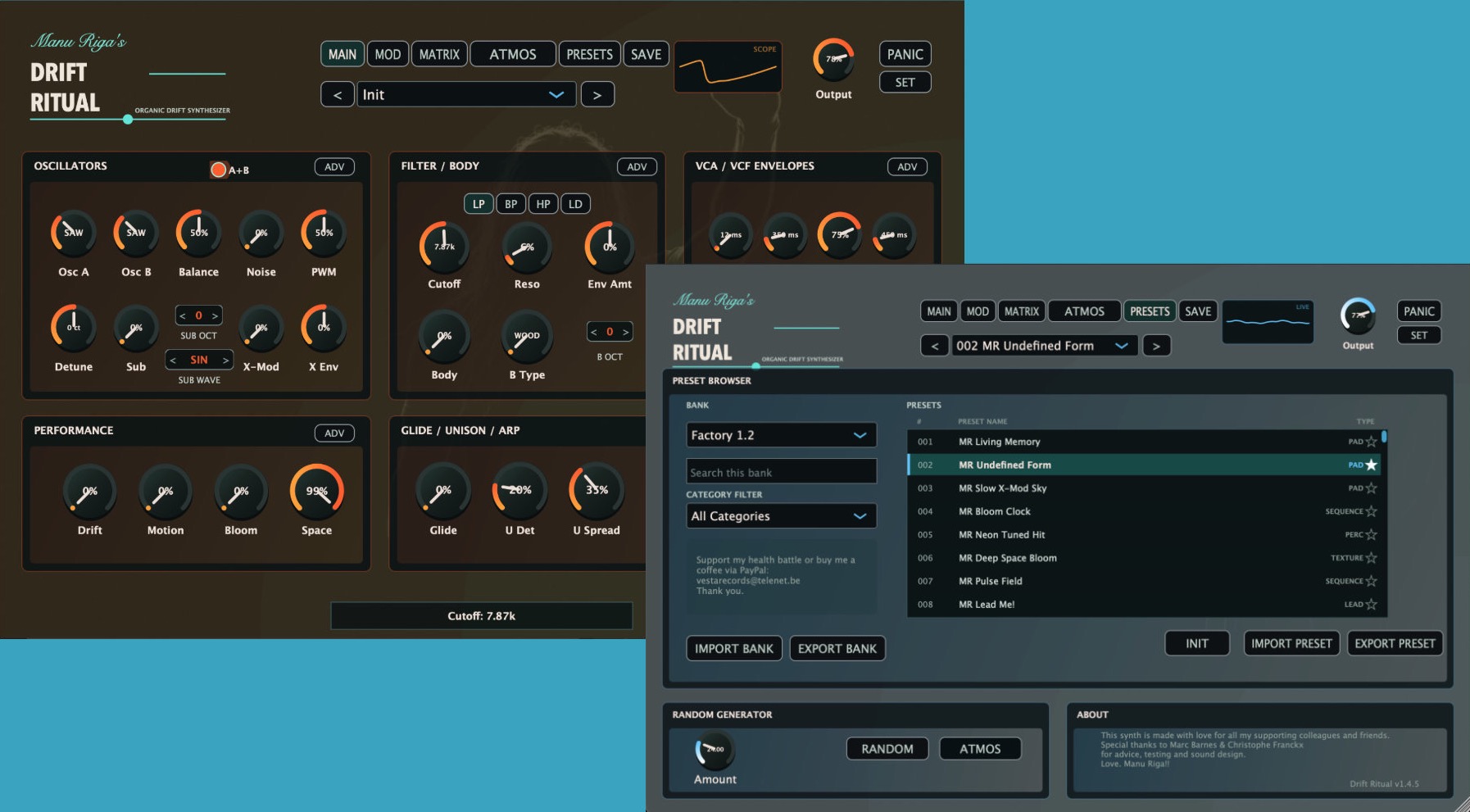Click the Drift knob
This screenshot has height=812, width=1470.
[x=90, y=491]
